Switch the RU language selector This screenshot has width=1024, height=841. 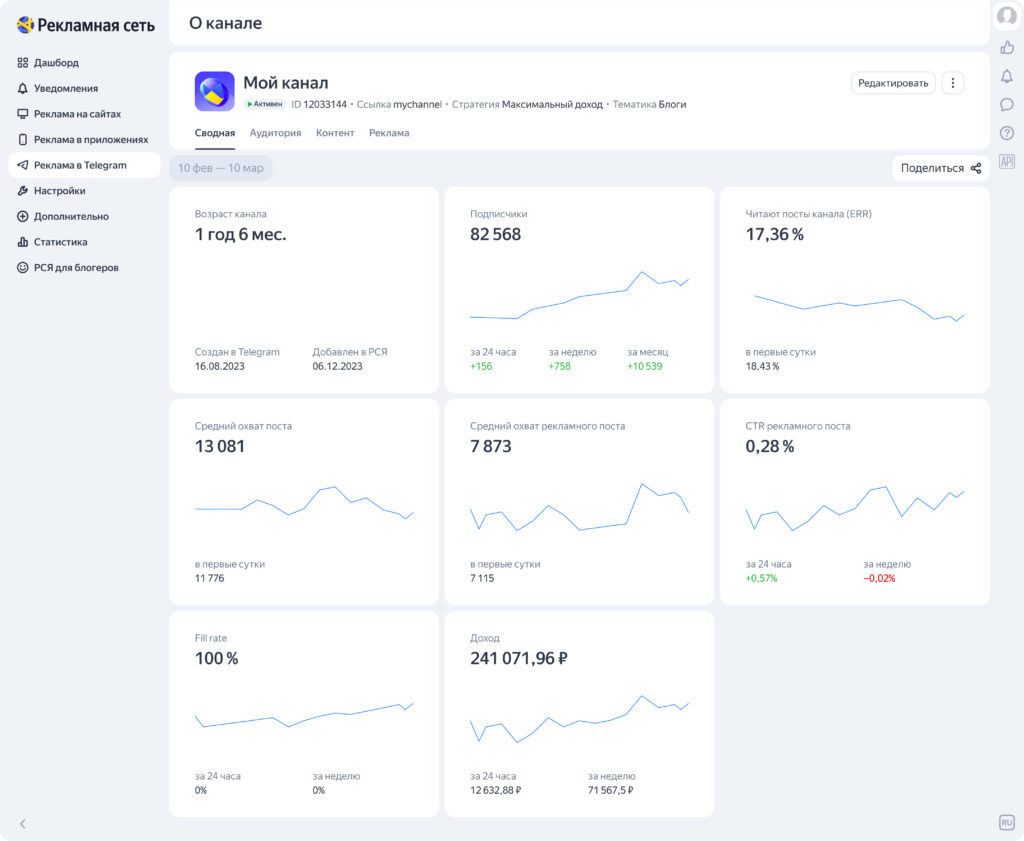pyautogui.click(x=1007, y=822)
